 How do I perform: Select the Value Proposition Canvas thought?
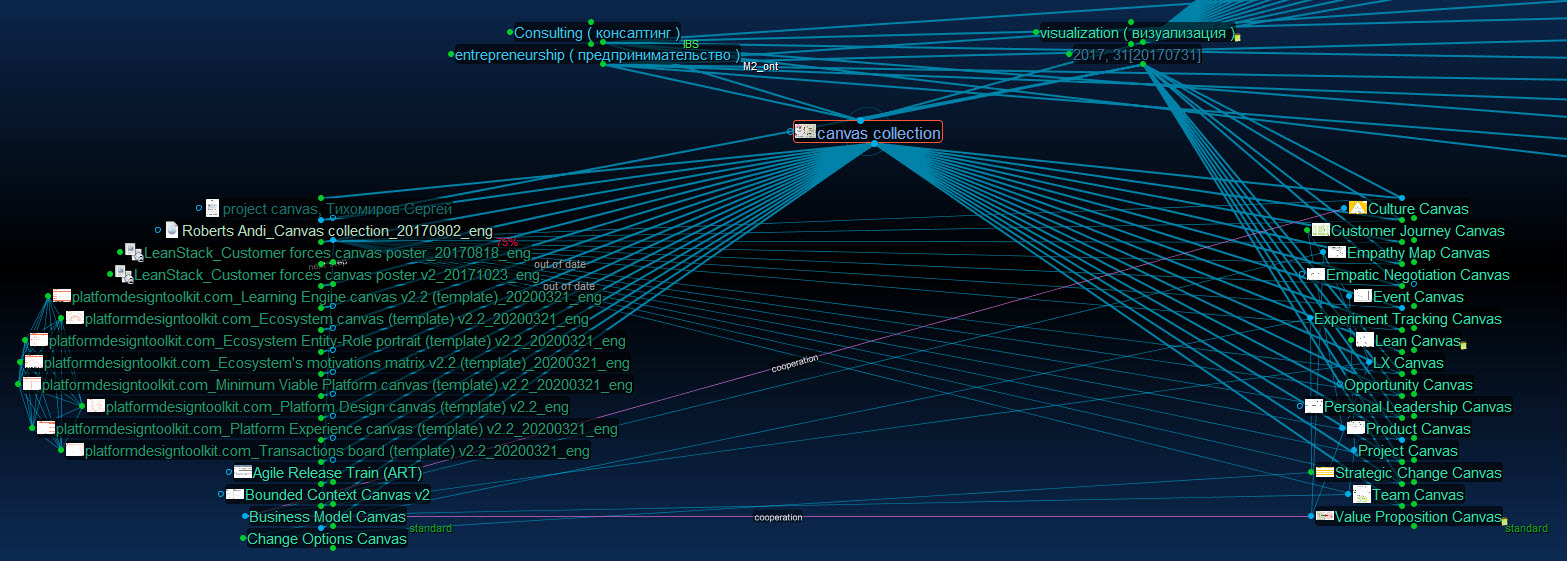[1418, 517]
